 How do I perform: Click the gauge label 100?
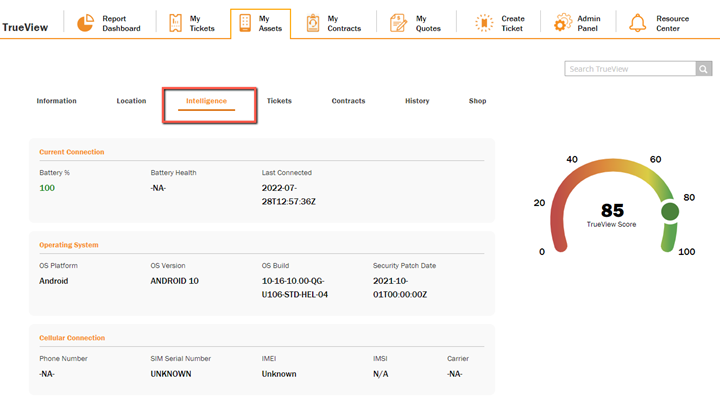click(x=686, y=252)
